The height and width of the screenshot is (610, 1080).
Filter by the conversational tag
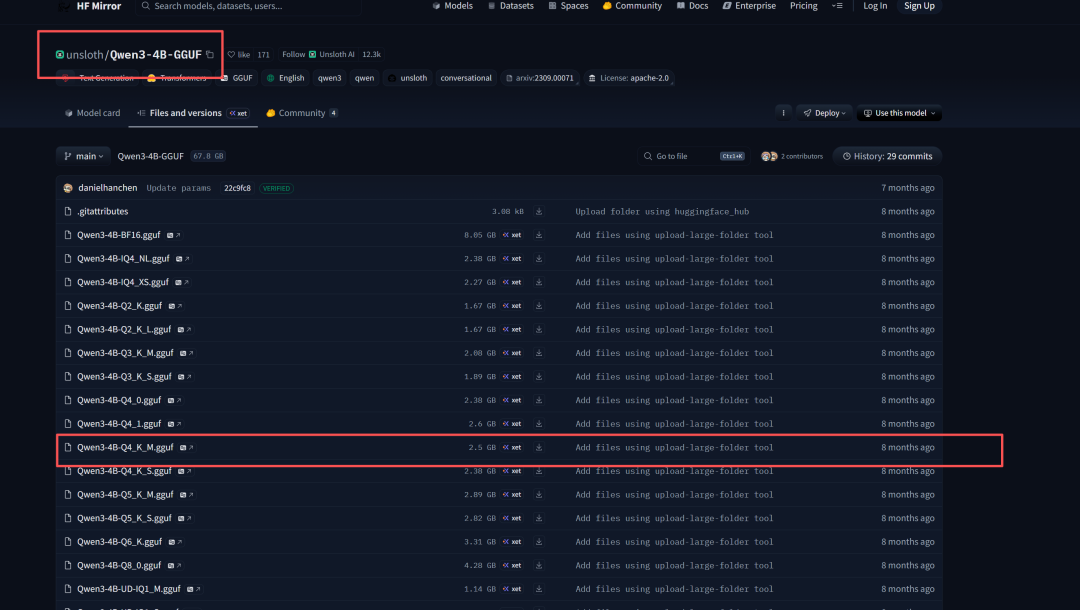466,78
